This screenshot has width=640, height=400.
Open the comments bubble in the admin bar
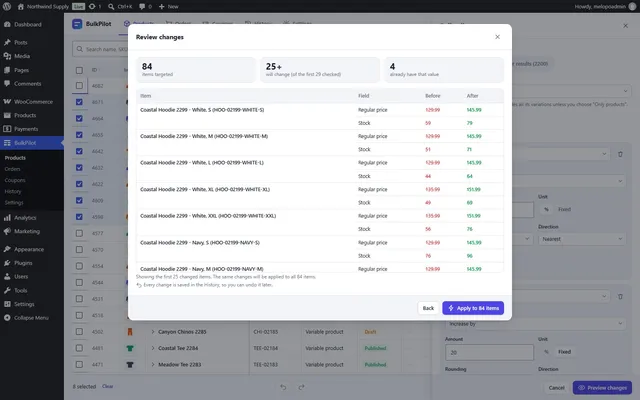click(142, 7)
